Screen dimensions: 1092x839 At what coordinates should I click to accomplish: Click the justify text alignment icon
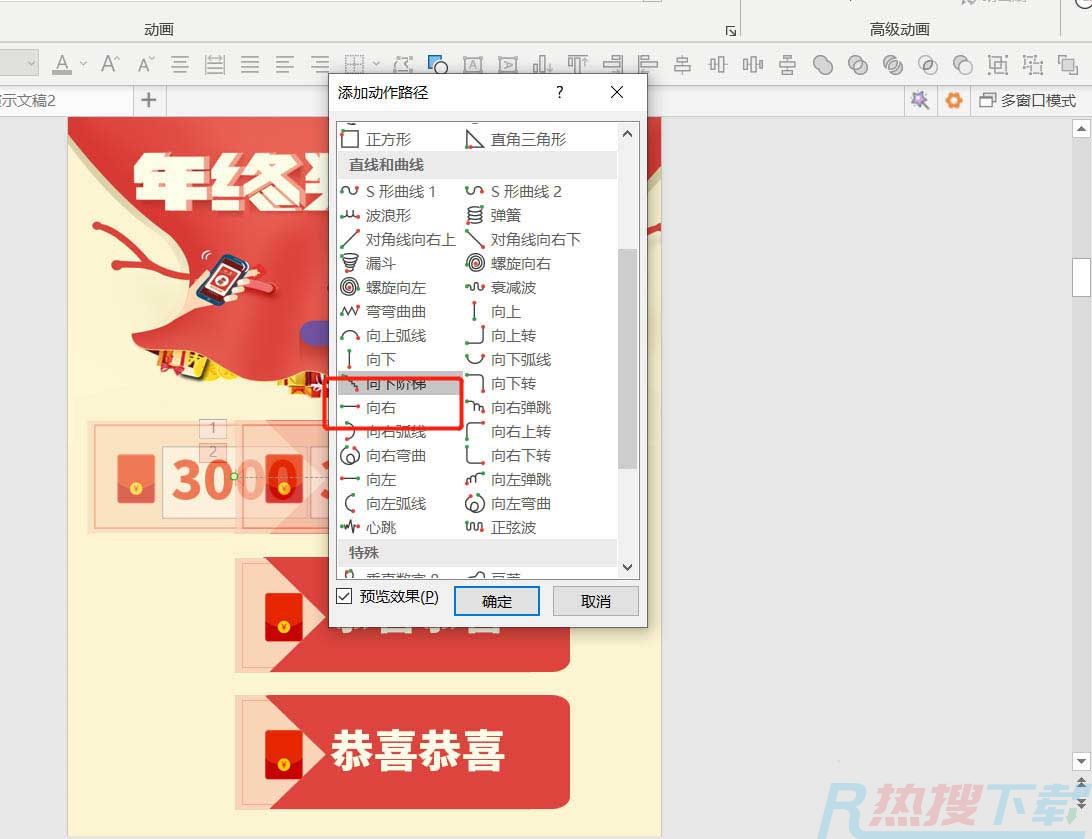click(249, 64)
